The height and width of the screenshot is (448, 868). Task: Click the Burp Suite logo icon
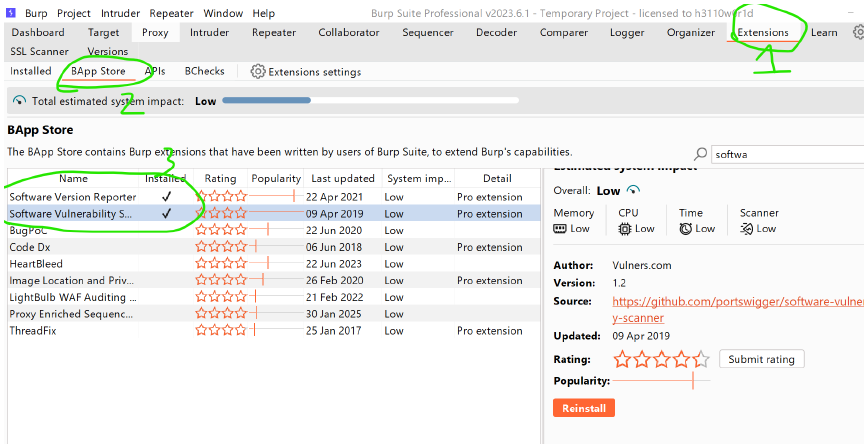click(x=11, y=13)
